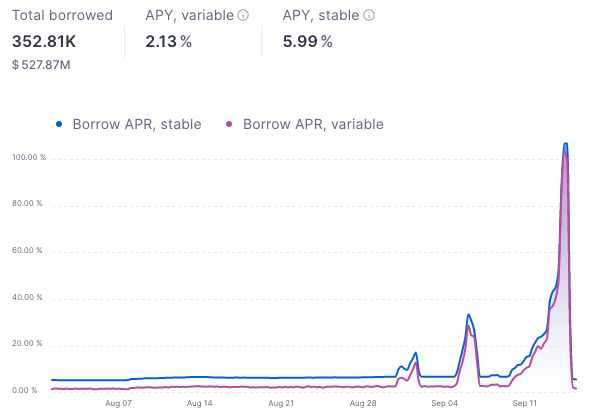Click variable APY value 2.13 %
This screenshot has width=591, height=419.
[x=168, y=41]
